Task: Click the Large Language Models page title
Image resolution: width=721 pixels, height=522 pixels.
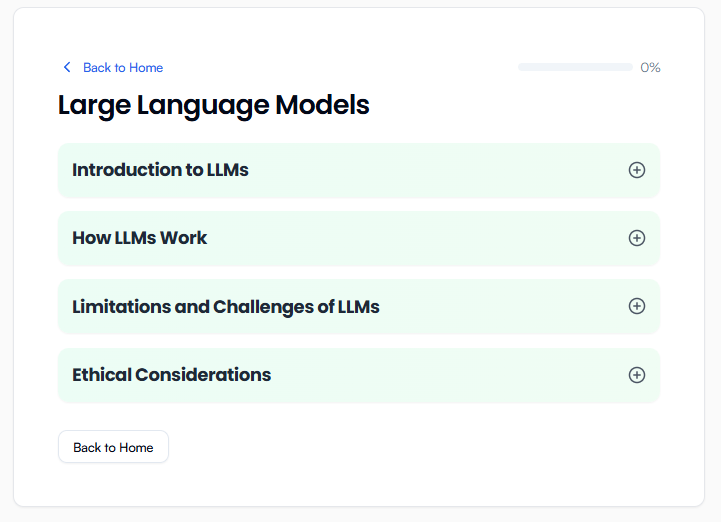Action: [x=213, y=105]
